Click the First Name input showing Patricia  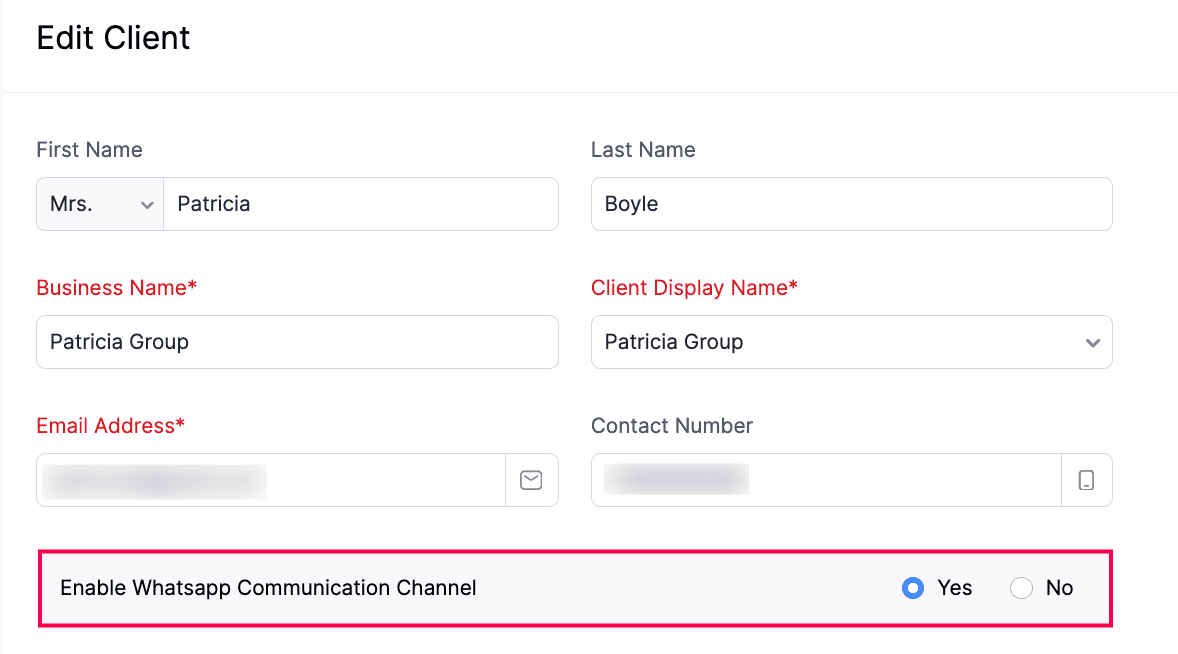360,204
